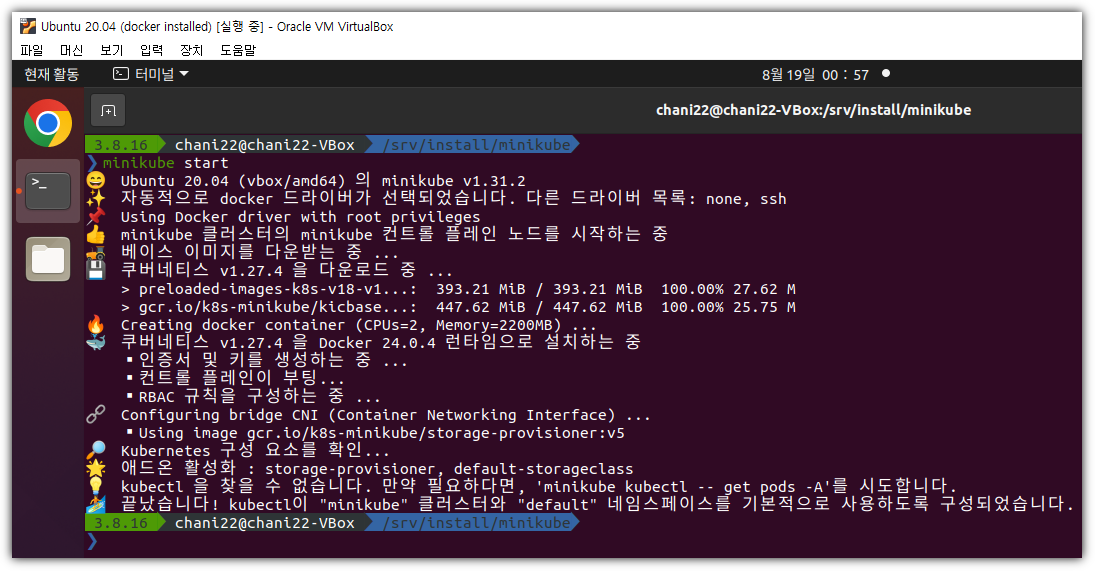This screenshot has height=571, width=1095.
Task: Click the preloaded-images-k8s-v18 download line
Action: pos(458,289)
